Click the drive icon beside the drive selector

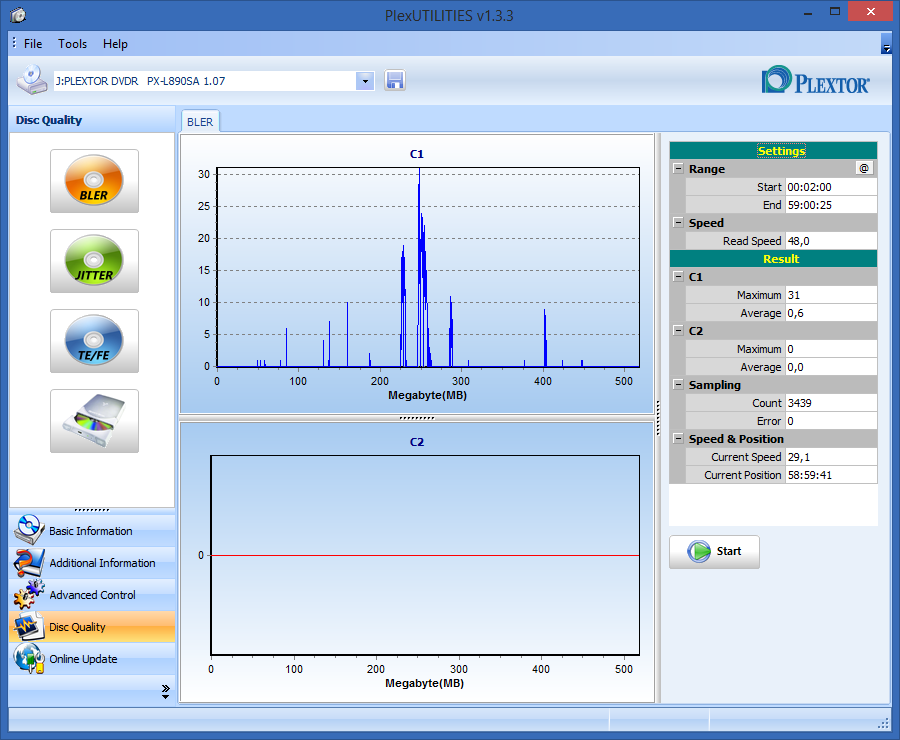tap(32, 80)
